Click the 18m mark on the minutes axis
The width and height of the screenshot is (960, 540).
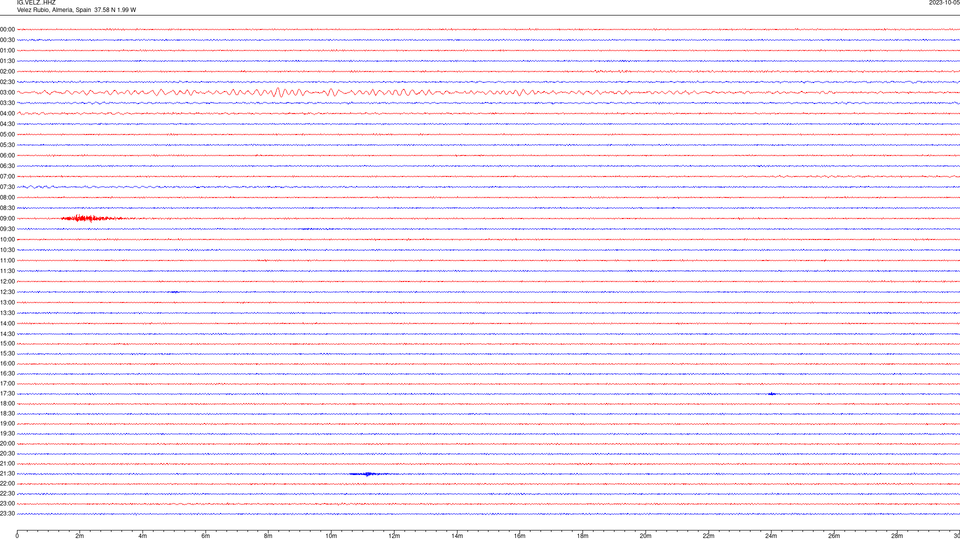pos(583,536)
